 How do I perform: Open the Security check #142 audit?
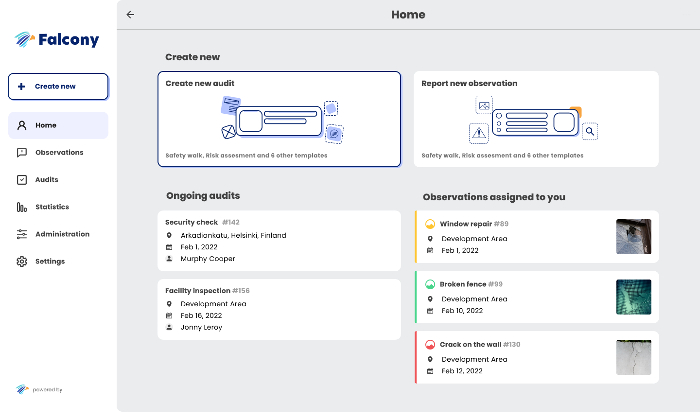[278, 240]
